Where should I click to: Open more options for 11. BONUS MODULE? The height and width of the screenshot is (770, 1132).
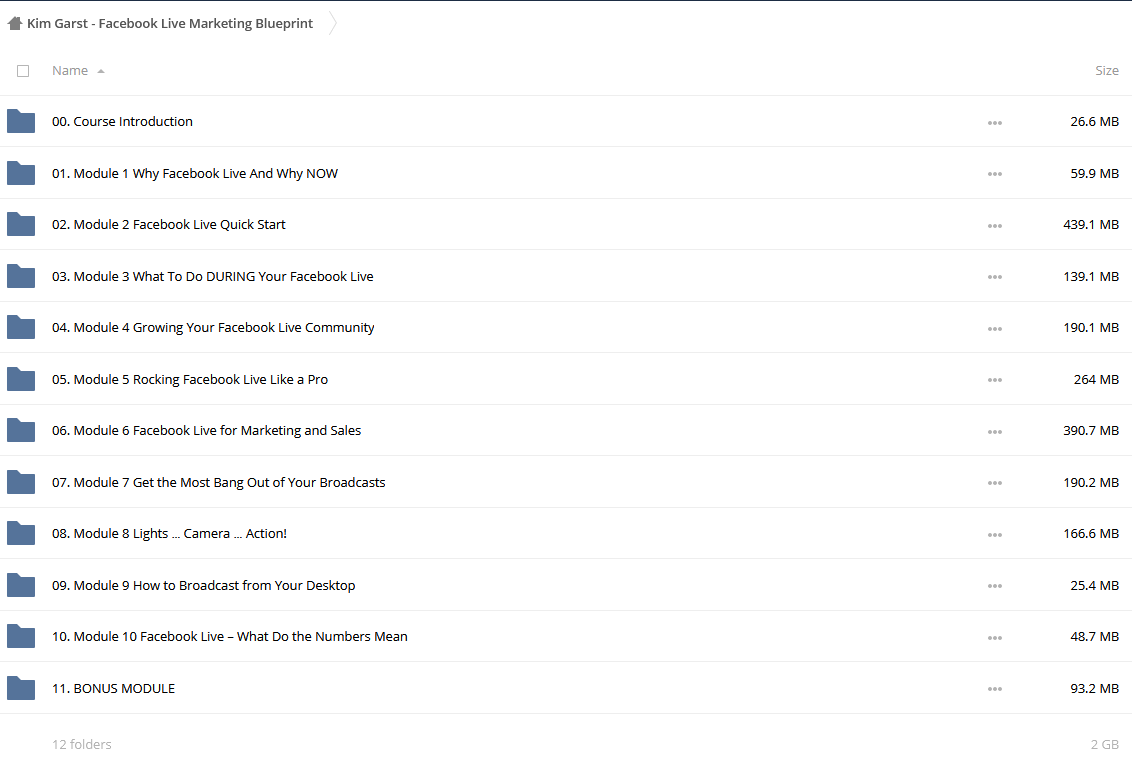tap(995, 689)
